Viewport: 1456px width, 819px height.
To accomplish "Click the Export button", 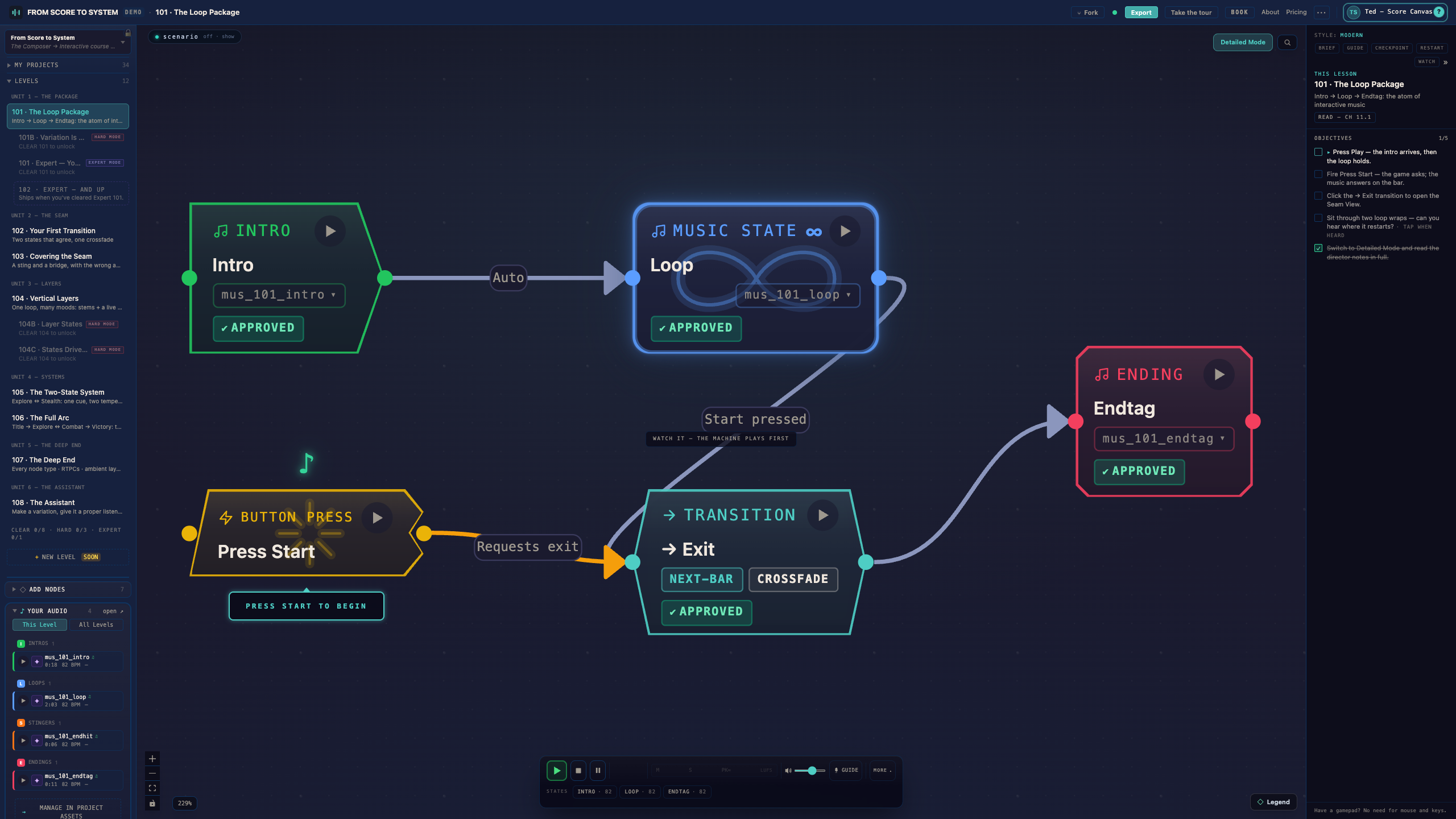I will pyautogui.click(x=1141, y=13).
